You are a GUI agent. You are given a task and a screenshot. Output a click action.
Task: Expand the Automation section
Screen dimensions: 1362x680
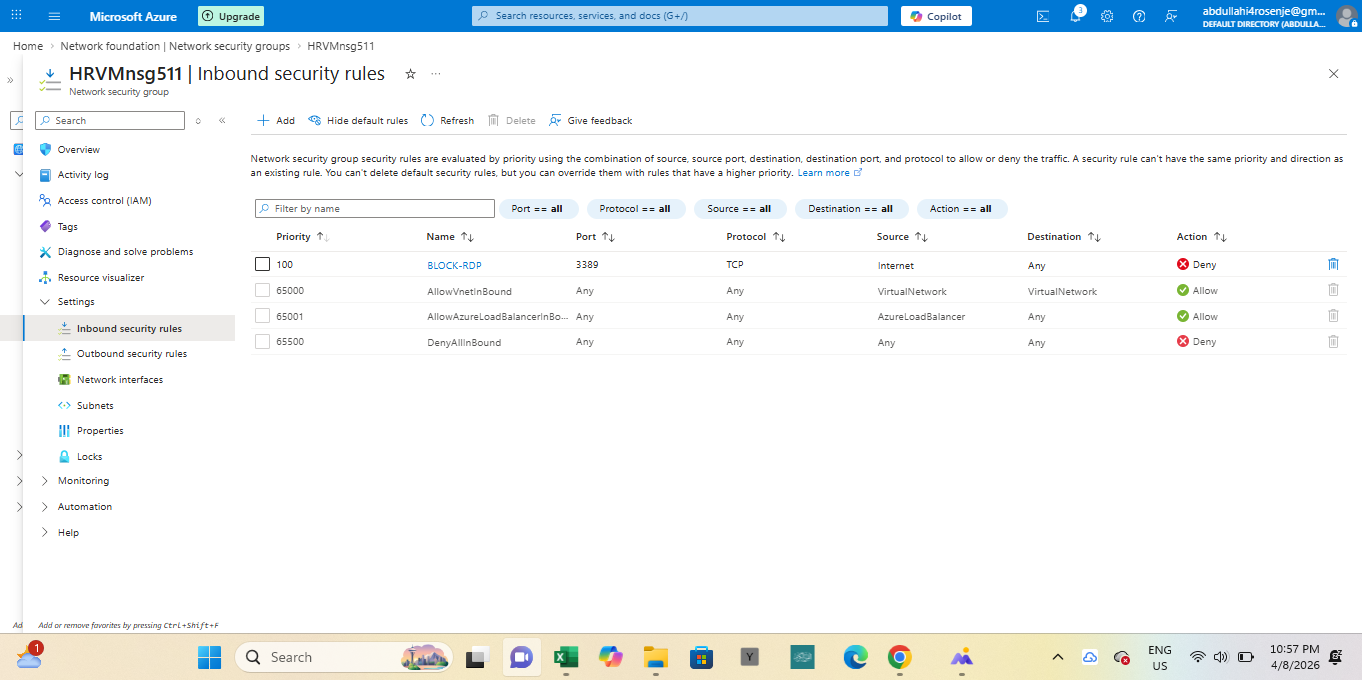click(44, 506)
